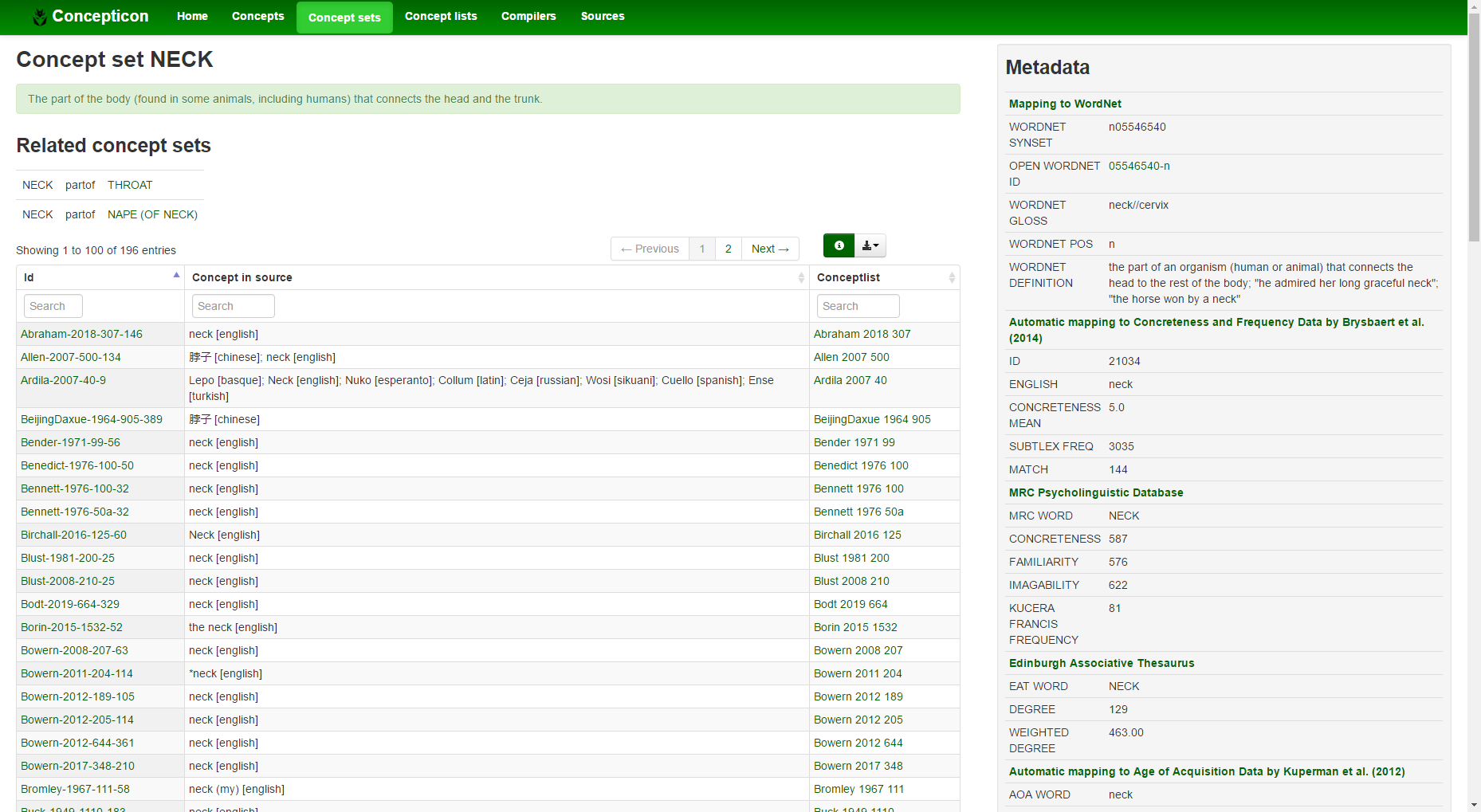Open entry Ardila-2007-40-9
This screenshot has width=1481, height=812.
pyautogui.click(x=63, y=380)
